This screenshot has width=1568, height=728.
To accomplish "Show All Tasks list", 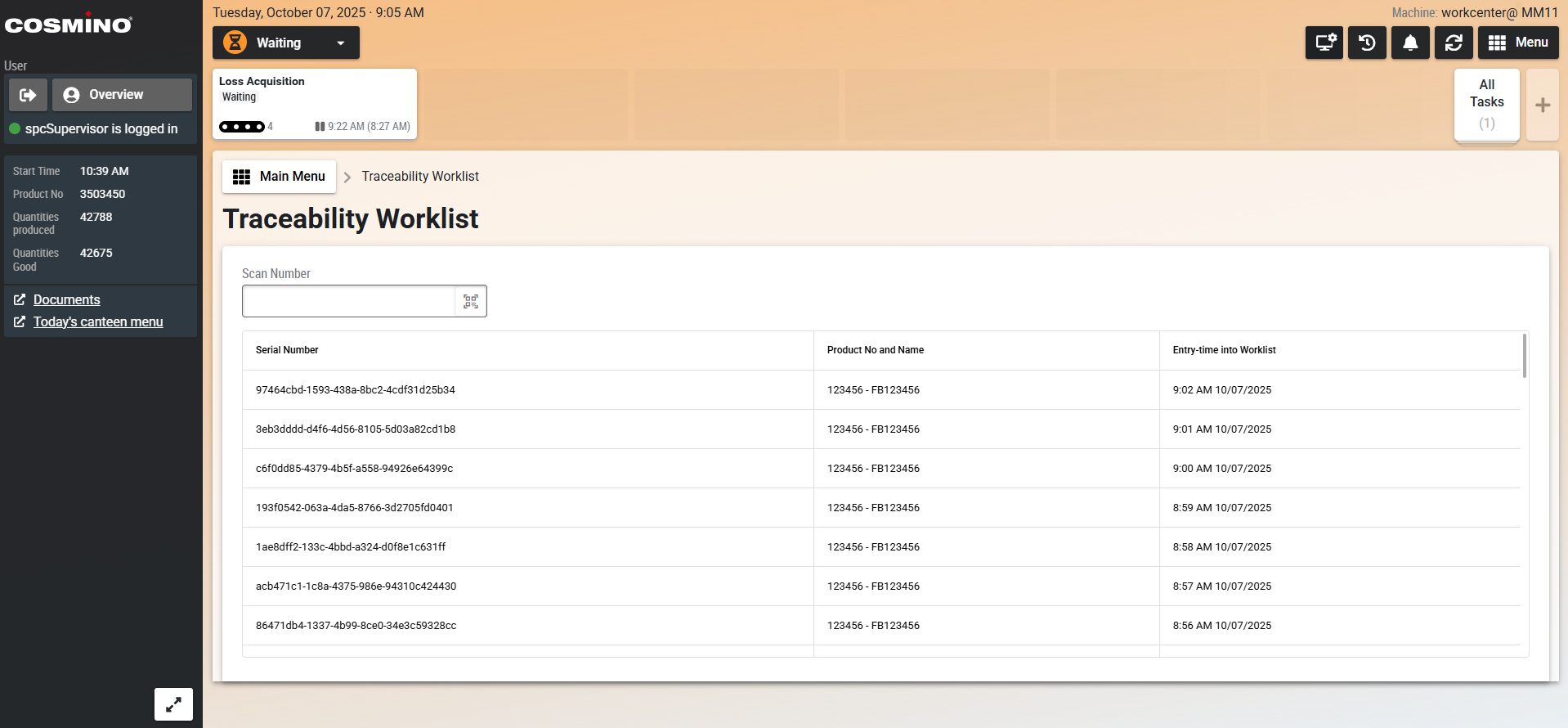I will coord(1486,104).
